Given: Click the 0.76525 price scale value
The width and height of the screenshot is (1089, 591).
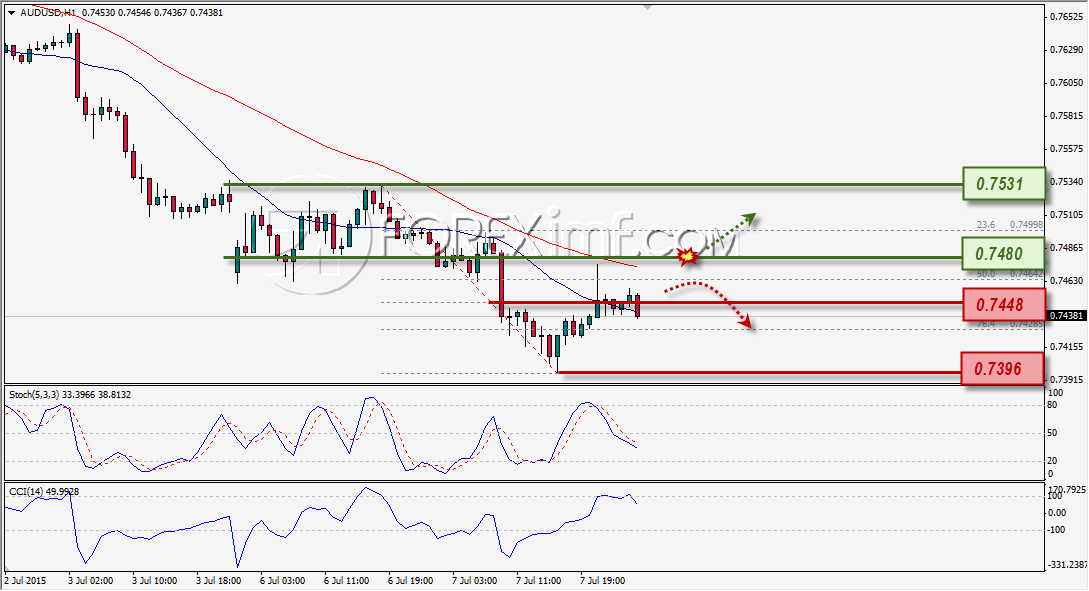Looking at the screenshot, I should (x=1067, y=17).
